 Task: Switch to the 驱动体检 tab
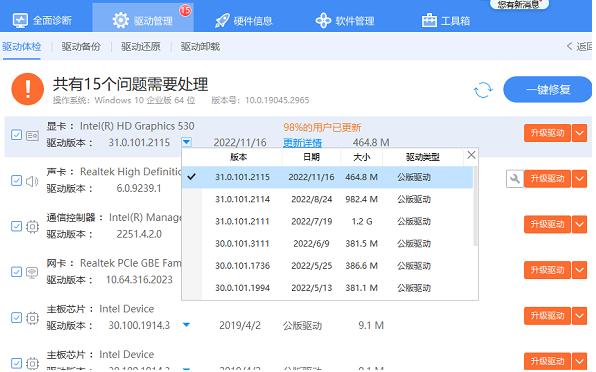(22, 47)
